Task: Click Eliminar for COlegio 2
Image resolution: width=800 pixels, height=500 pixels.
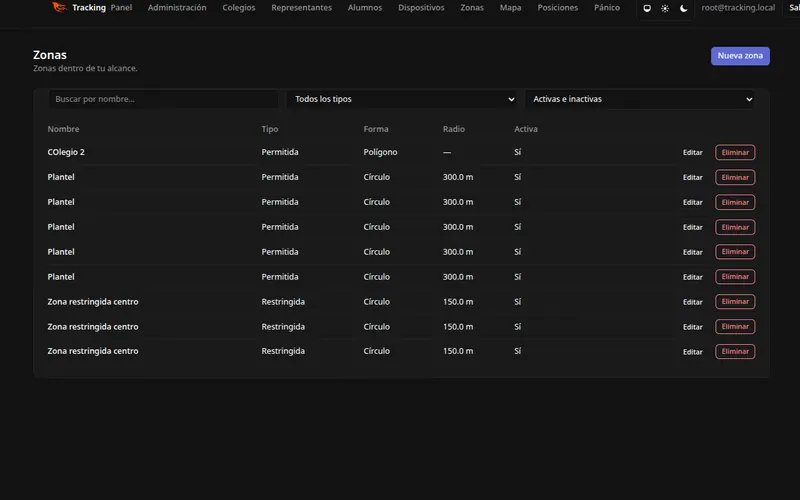Action: click(x=735, y=153)
